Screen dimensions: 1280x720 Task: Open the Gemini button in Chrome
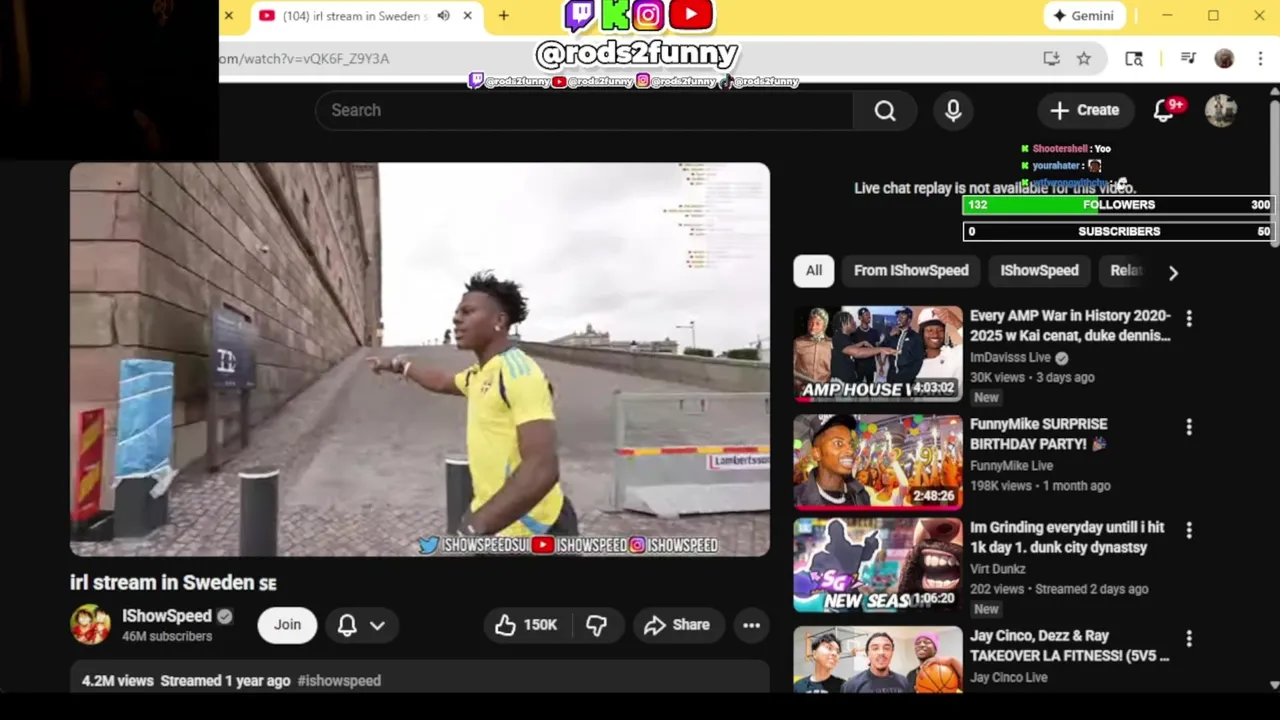click(x=1084, y=16)
